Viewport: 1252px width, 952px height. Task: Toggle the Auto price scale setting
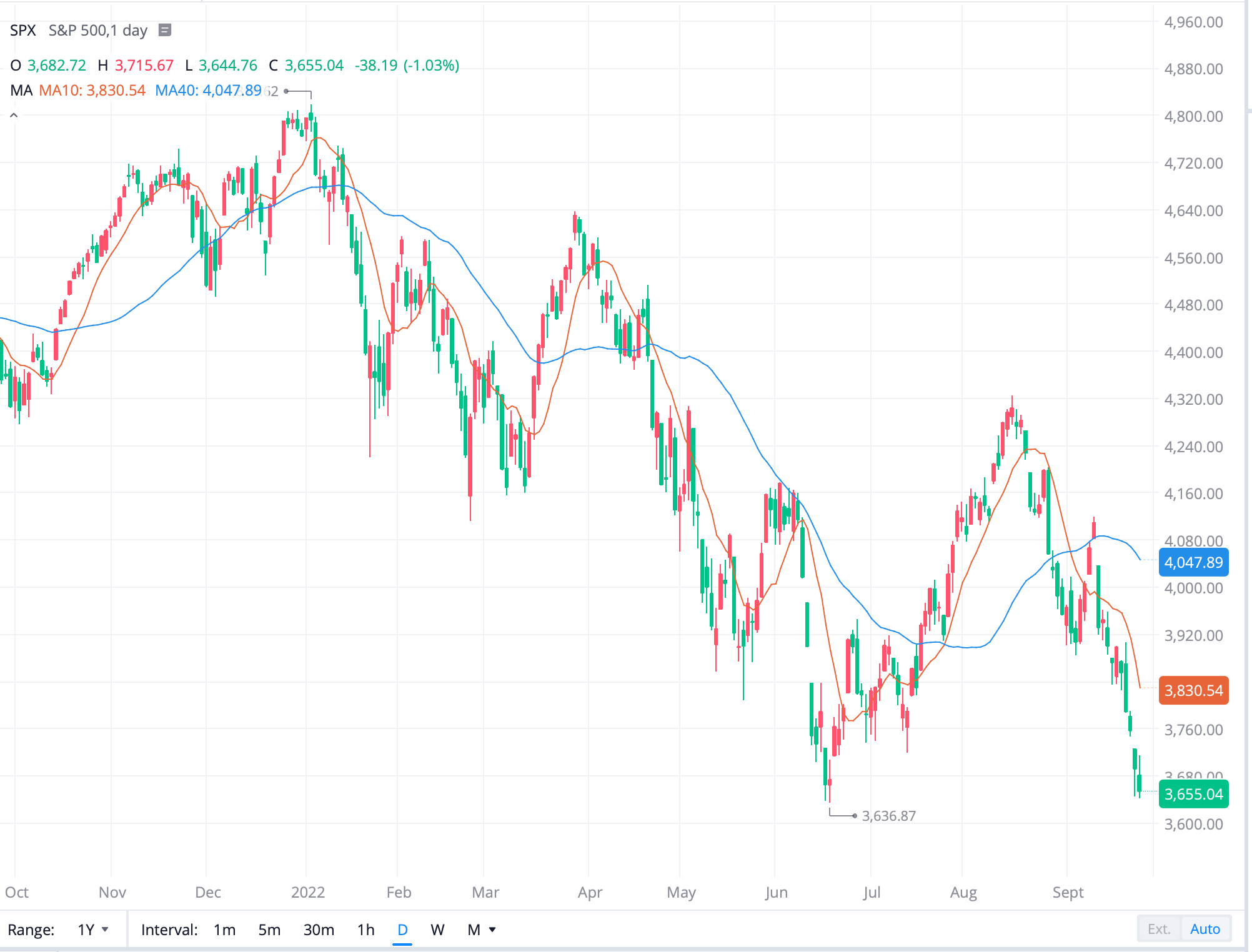tap(1205, 929)
